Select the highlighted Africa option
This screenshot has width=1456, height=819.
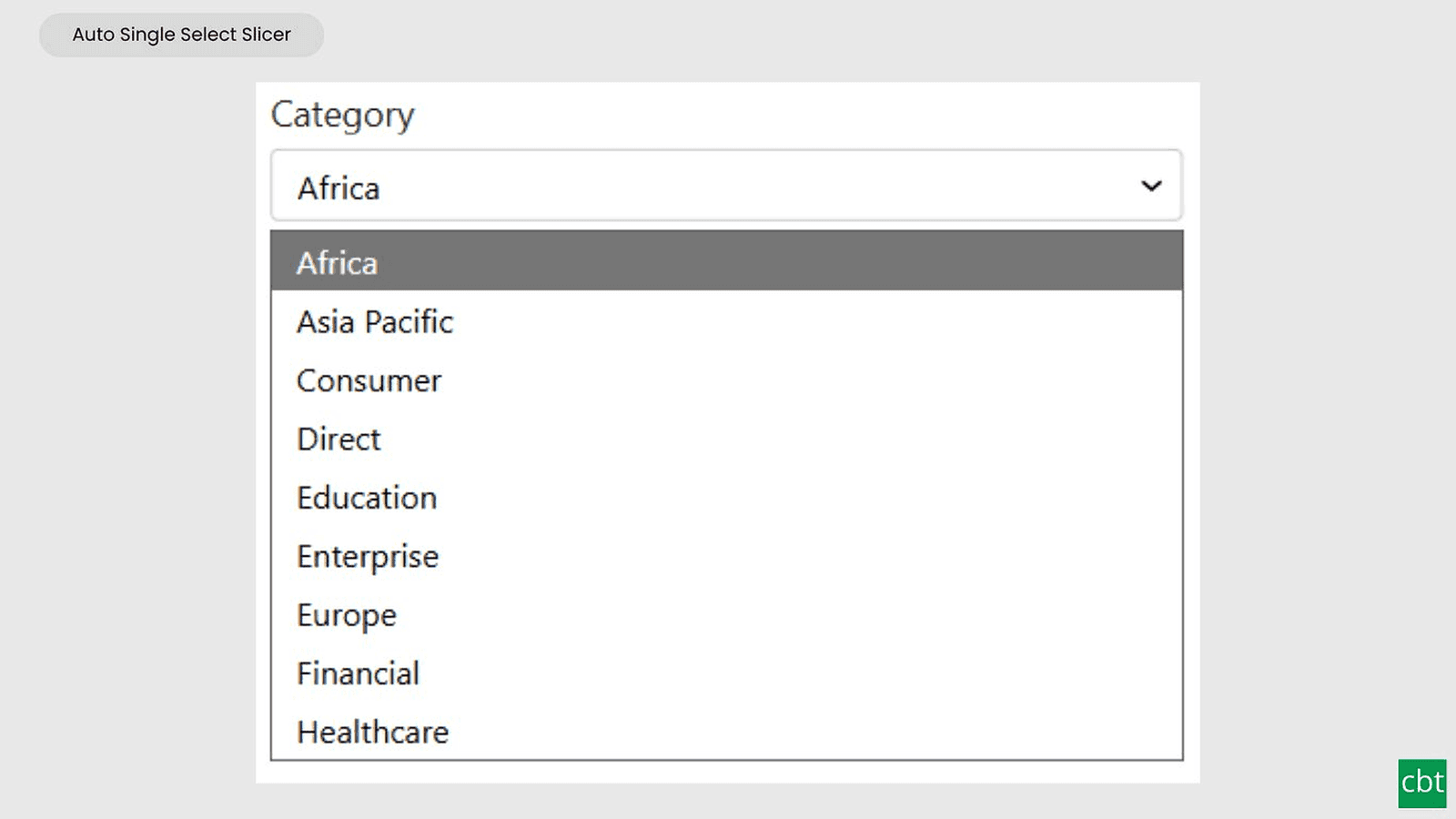click(726, 261)
